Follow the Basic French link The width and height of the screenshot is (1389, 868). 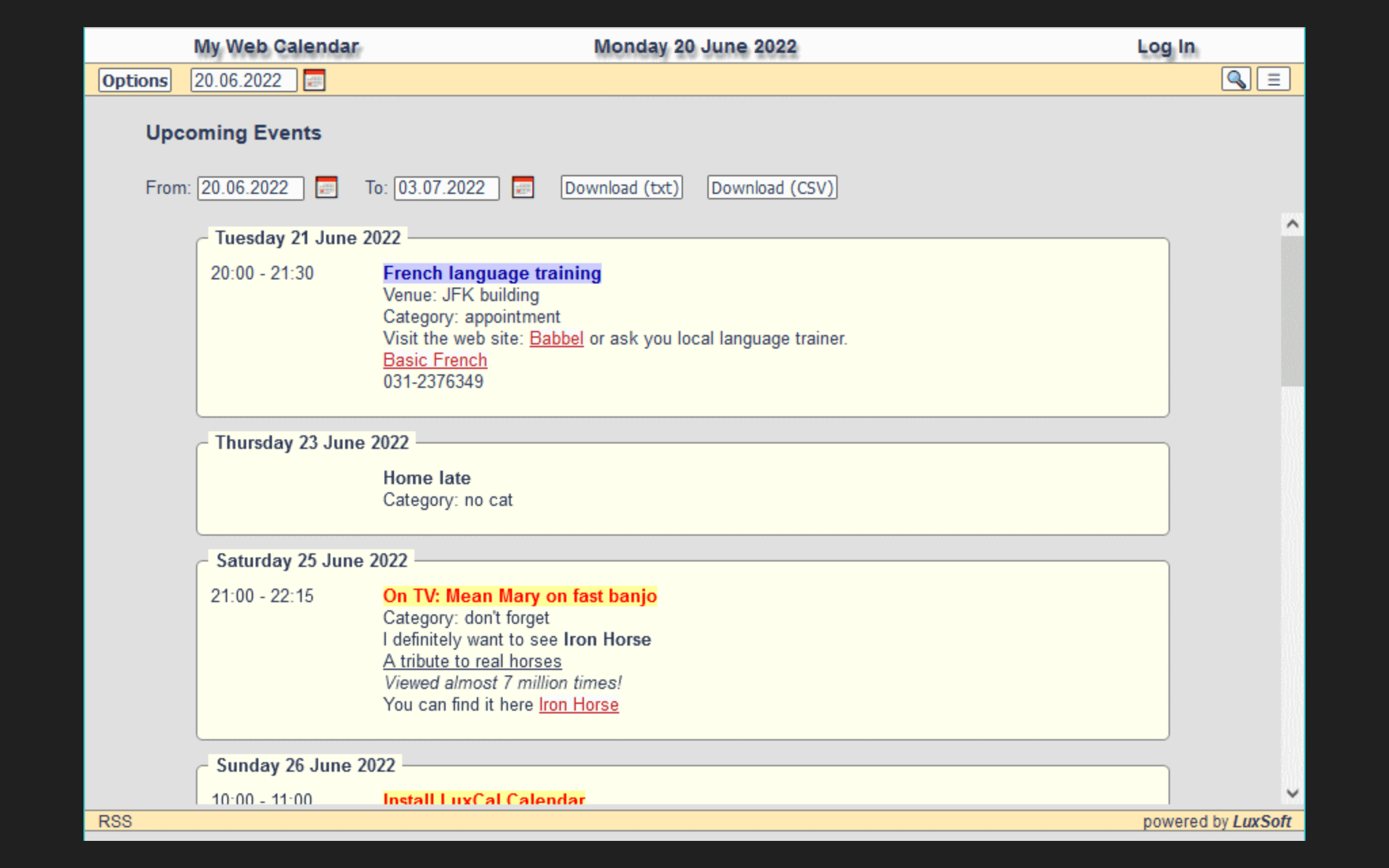435,360
